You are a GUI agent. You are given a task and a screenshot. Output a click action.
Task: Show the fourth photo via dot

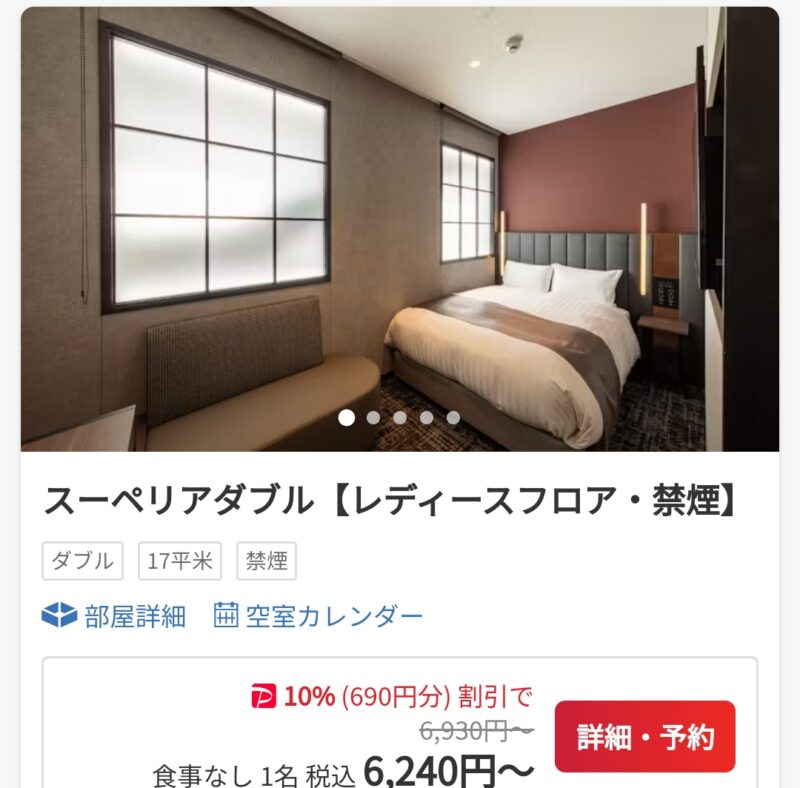(427, 417)
